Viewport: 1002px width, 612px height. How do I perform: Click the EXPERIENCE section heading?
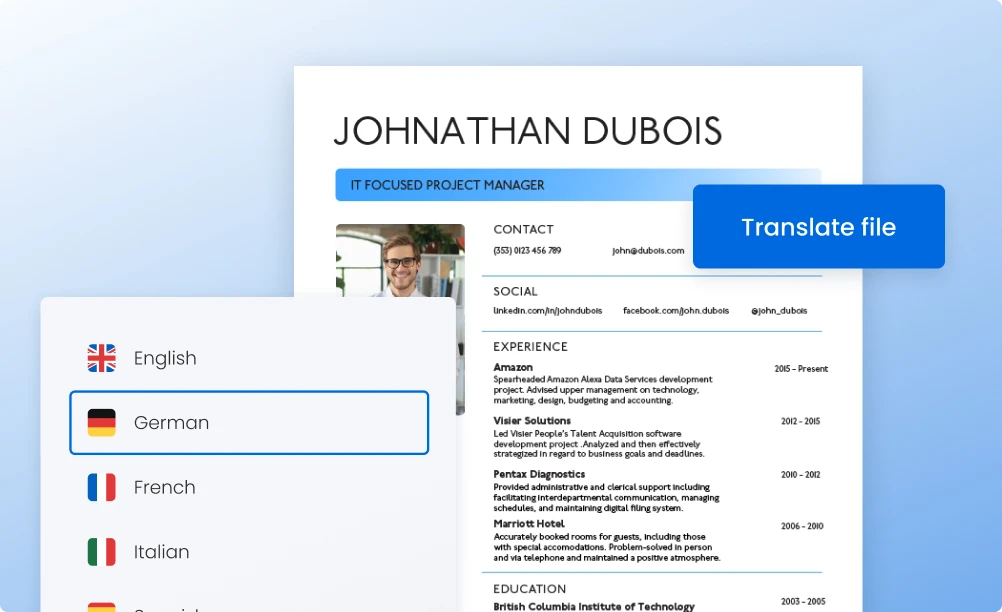point(530,346)
